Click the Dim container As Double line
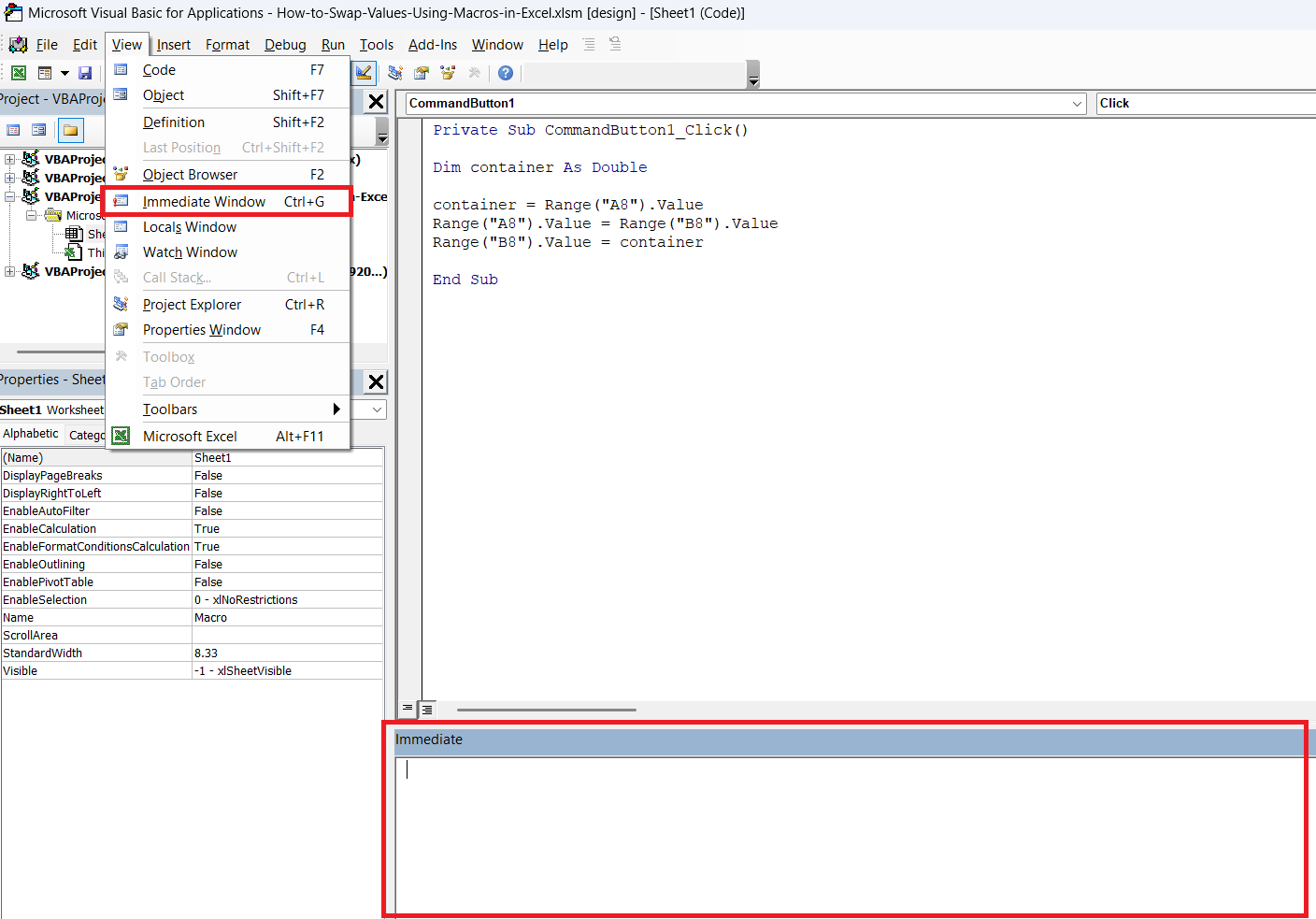 pyautogui.click(x=540, y=167)
